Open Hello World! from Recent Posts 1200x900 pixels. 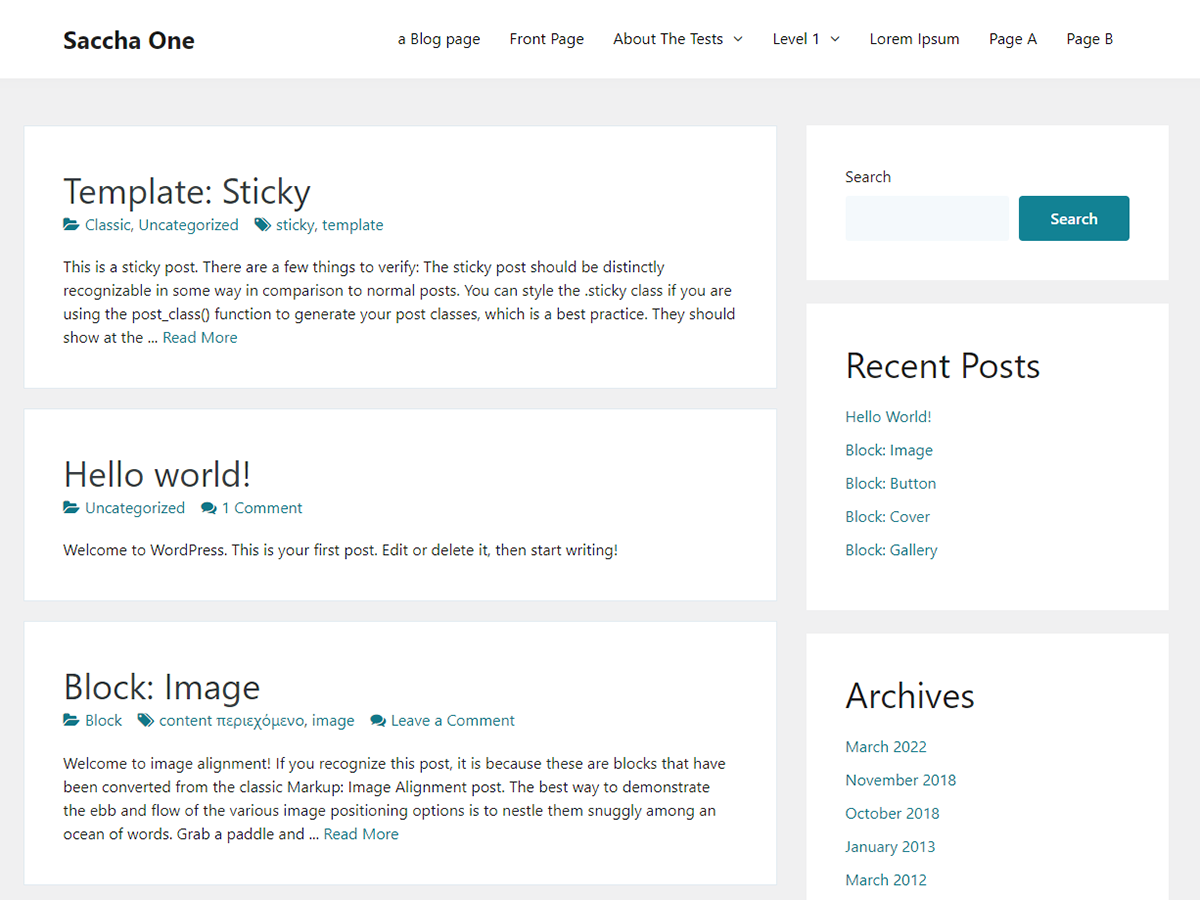pos(888,416)
